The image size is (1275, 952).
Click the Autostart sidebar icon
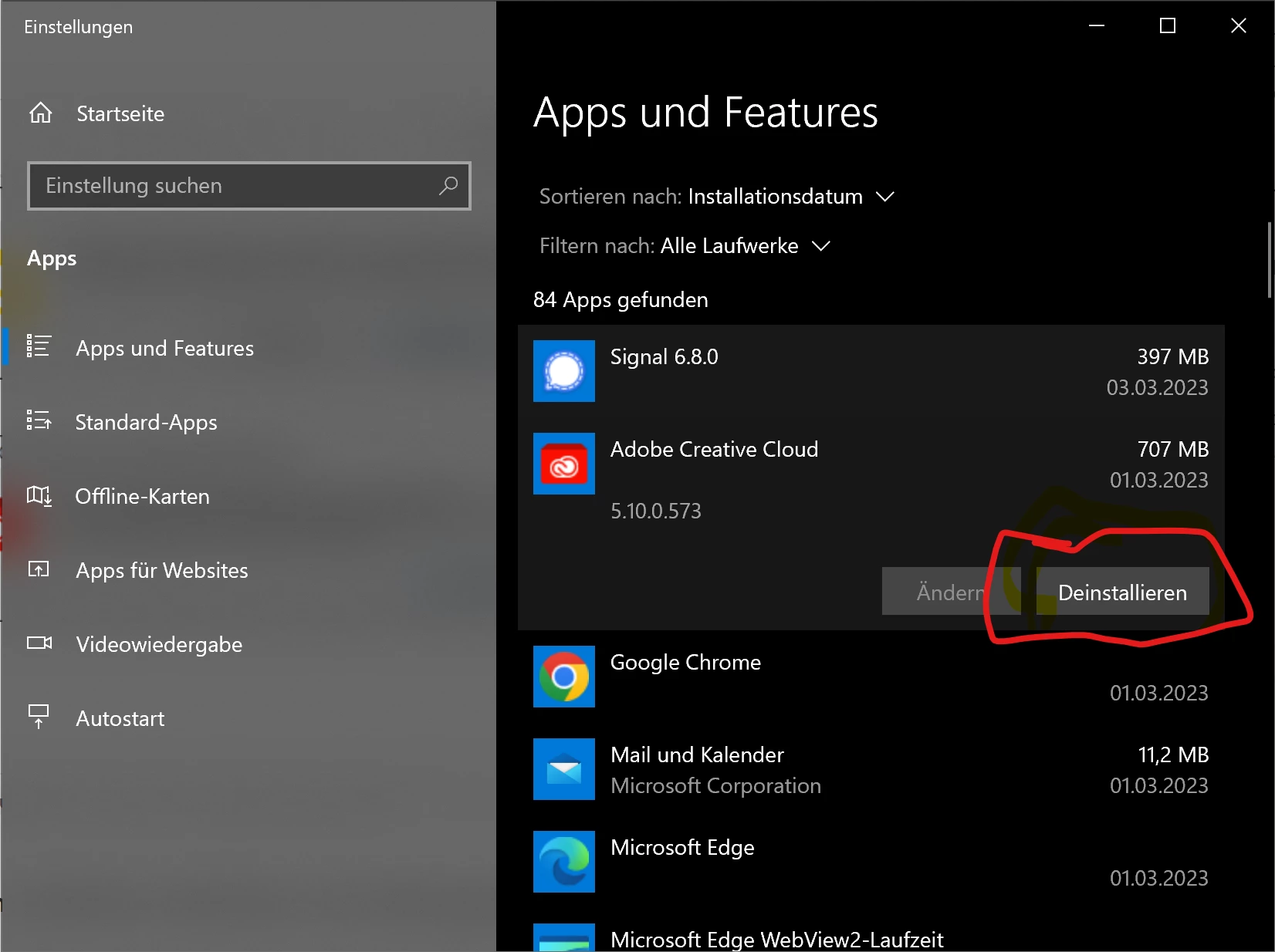pyautogui.click(x=39, y=717)
